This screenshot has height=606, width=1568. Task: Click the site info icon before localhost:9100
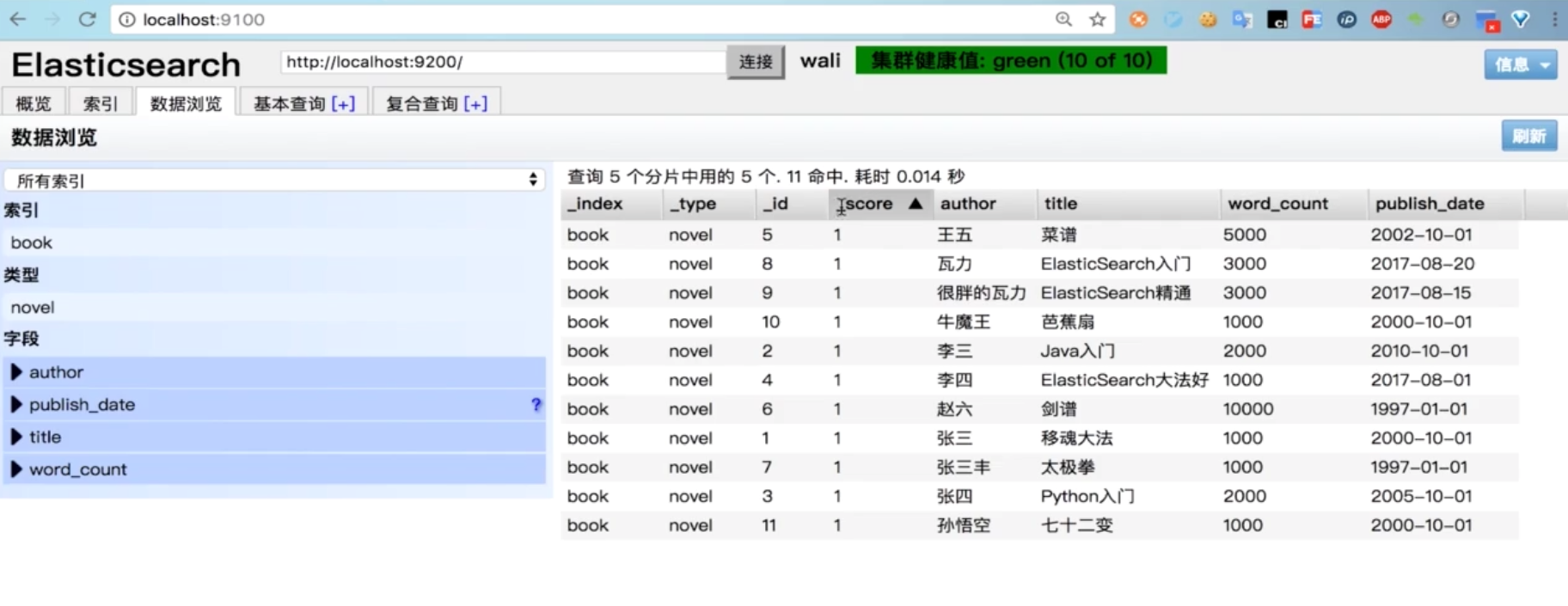126,20
